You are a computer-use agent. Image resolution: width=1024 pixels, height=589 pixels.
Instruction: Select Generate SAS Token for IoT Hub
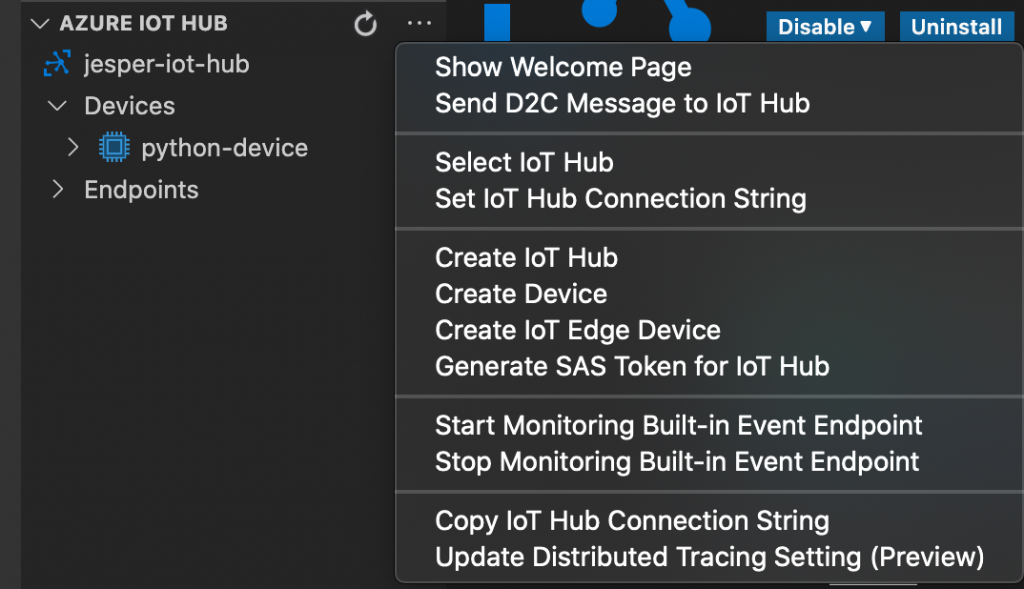point(632,366)
